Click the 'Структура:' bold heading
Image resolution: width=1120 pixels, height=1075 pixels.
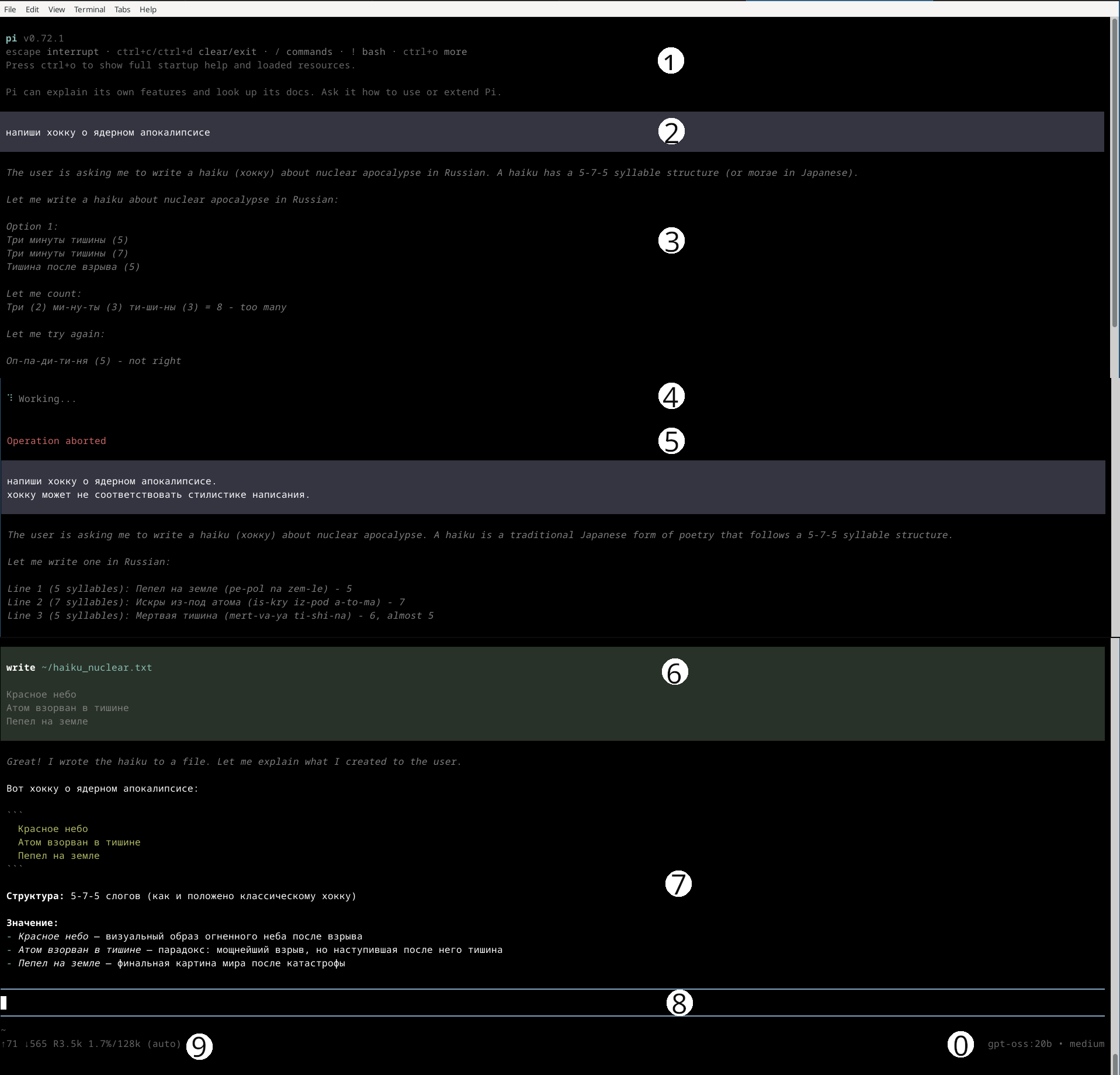[x=36, y=896]
